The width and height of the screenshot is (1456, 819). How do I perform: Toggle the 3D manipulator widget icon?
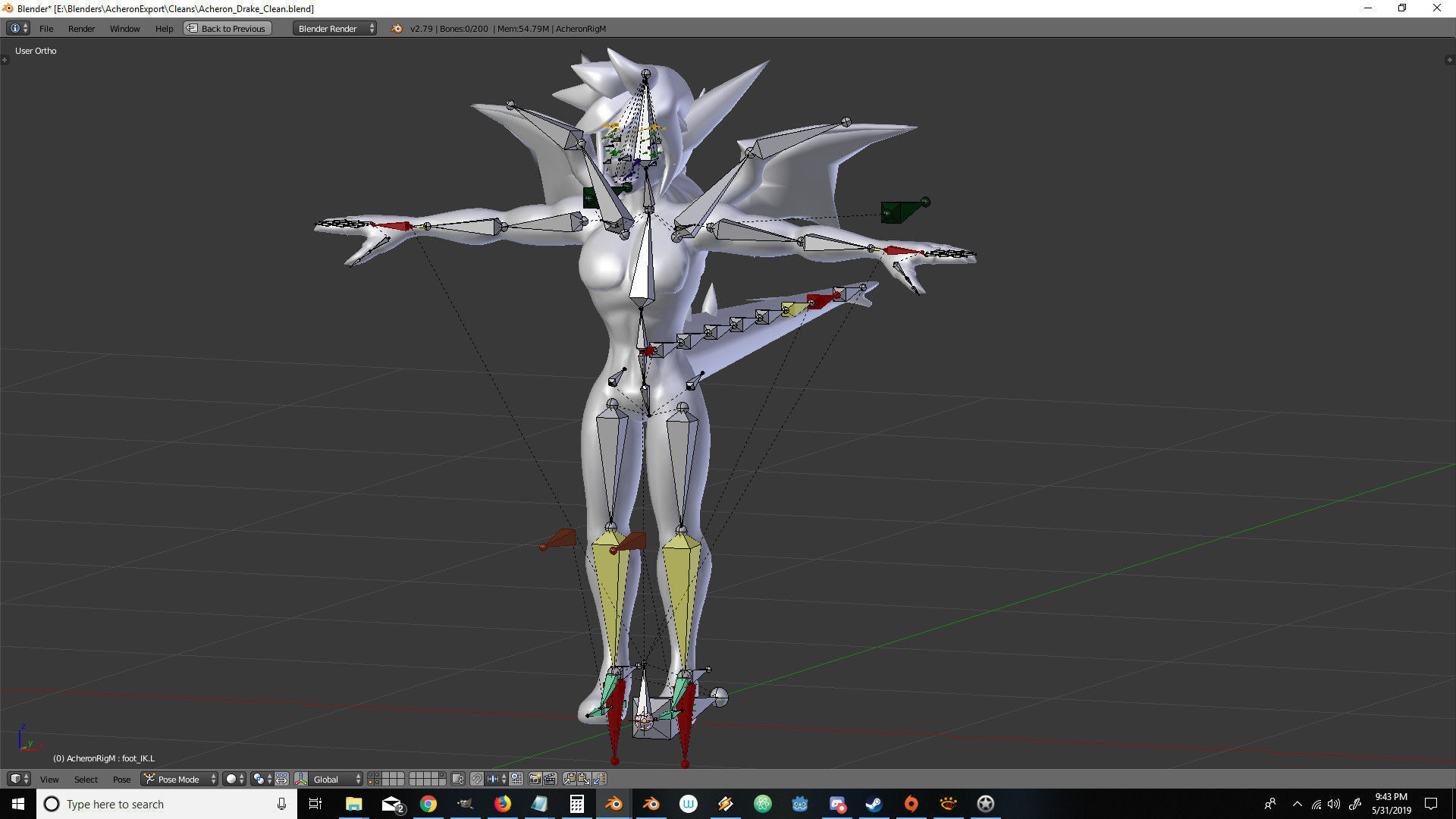point(301,779)
